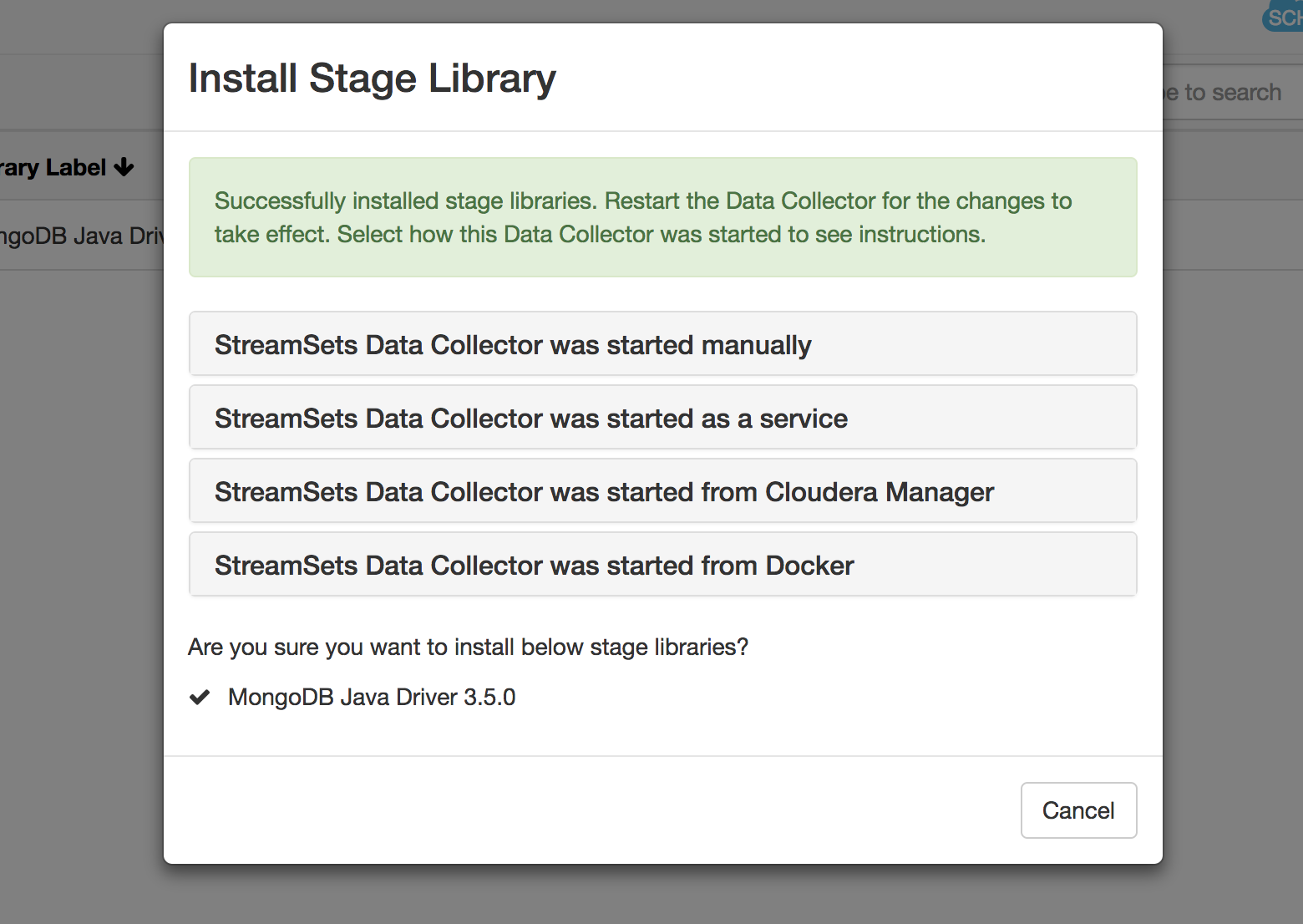This screenshot has height=924, width=1303.
Task: Expand 'StreamSets Data Collector was started manually'
Action: (662, 344)
